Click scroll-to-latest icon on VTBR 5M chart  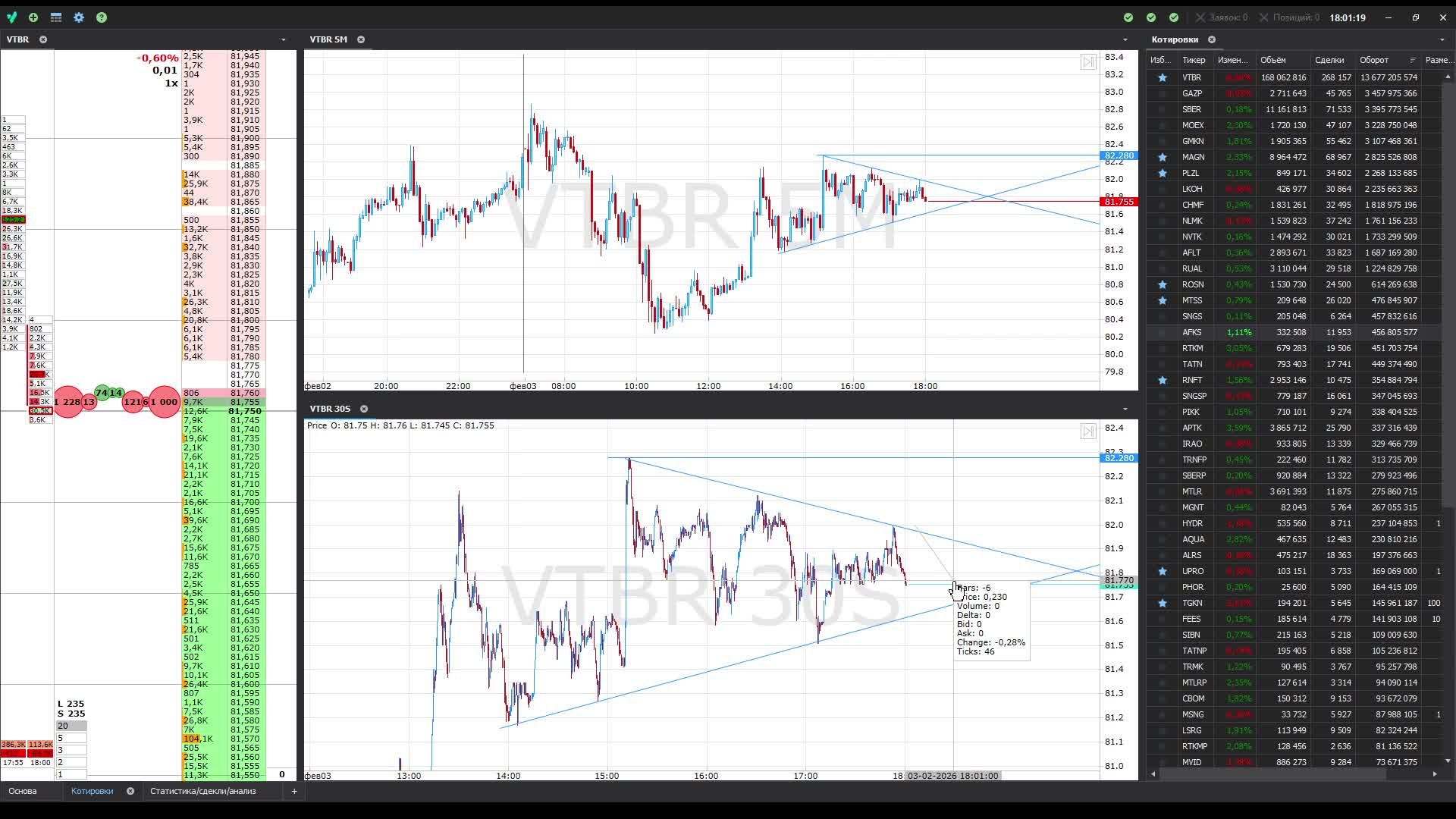1088,62
